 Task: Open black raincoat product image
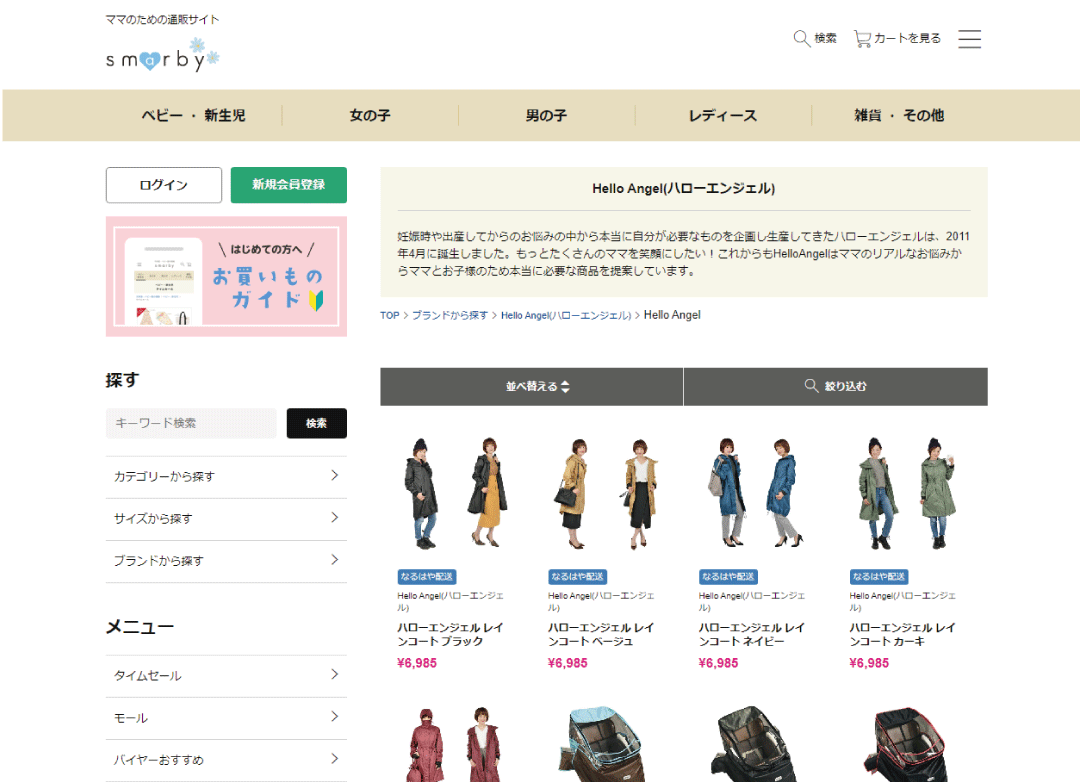[x=455, y=493]
